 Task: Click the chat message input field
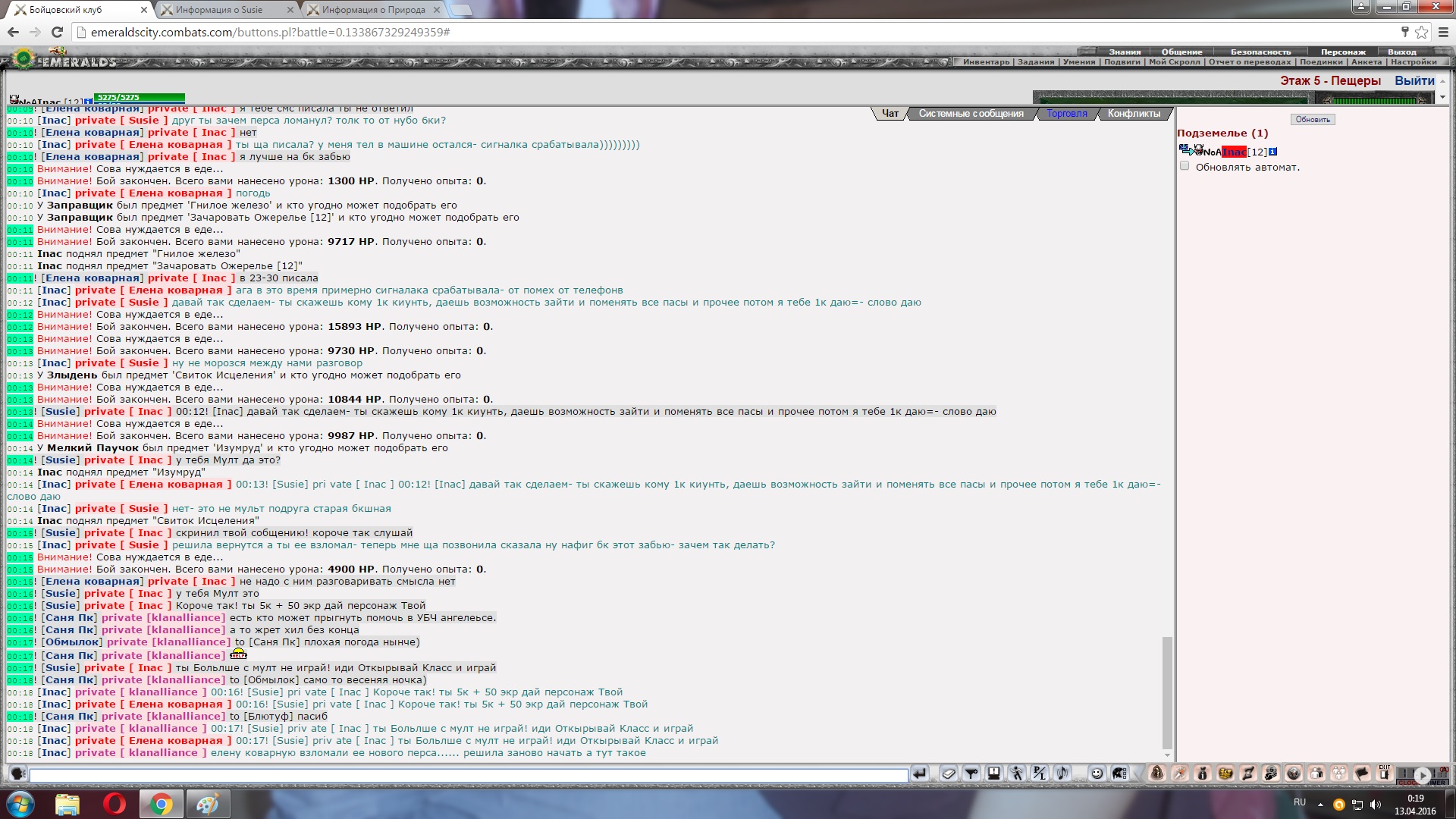468,775
